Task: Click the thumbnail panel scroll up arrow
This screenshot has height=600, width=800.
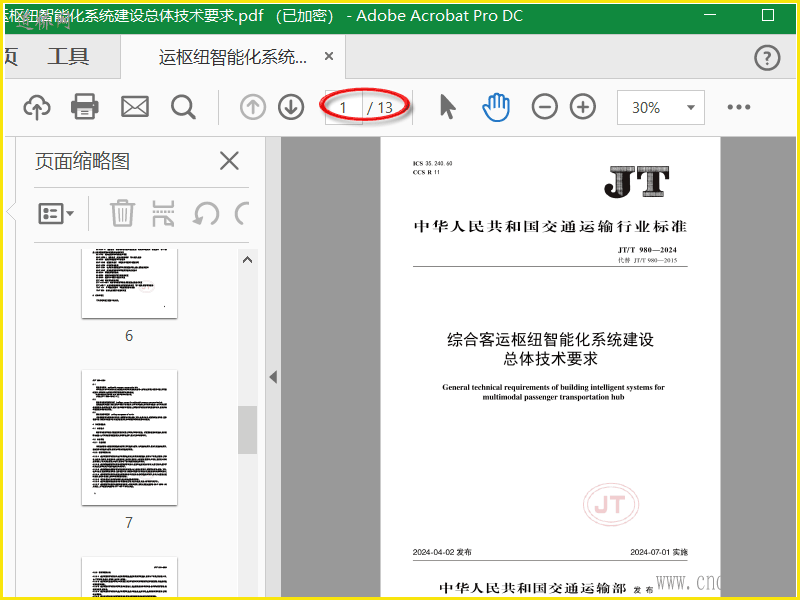Action: click(247, 260)
